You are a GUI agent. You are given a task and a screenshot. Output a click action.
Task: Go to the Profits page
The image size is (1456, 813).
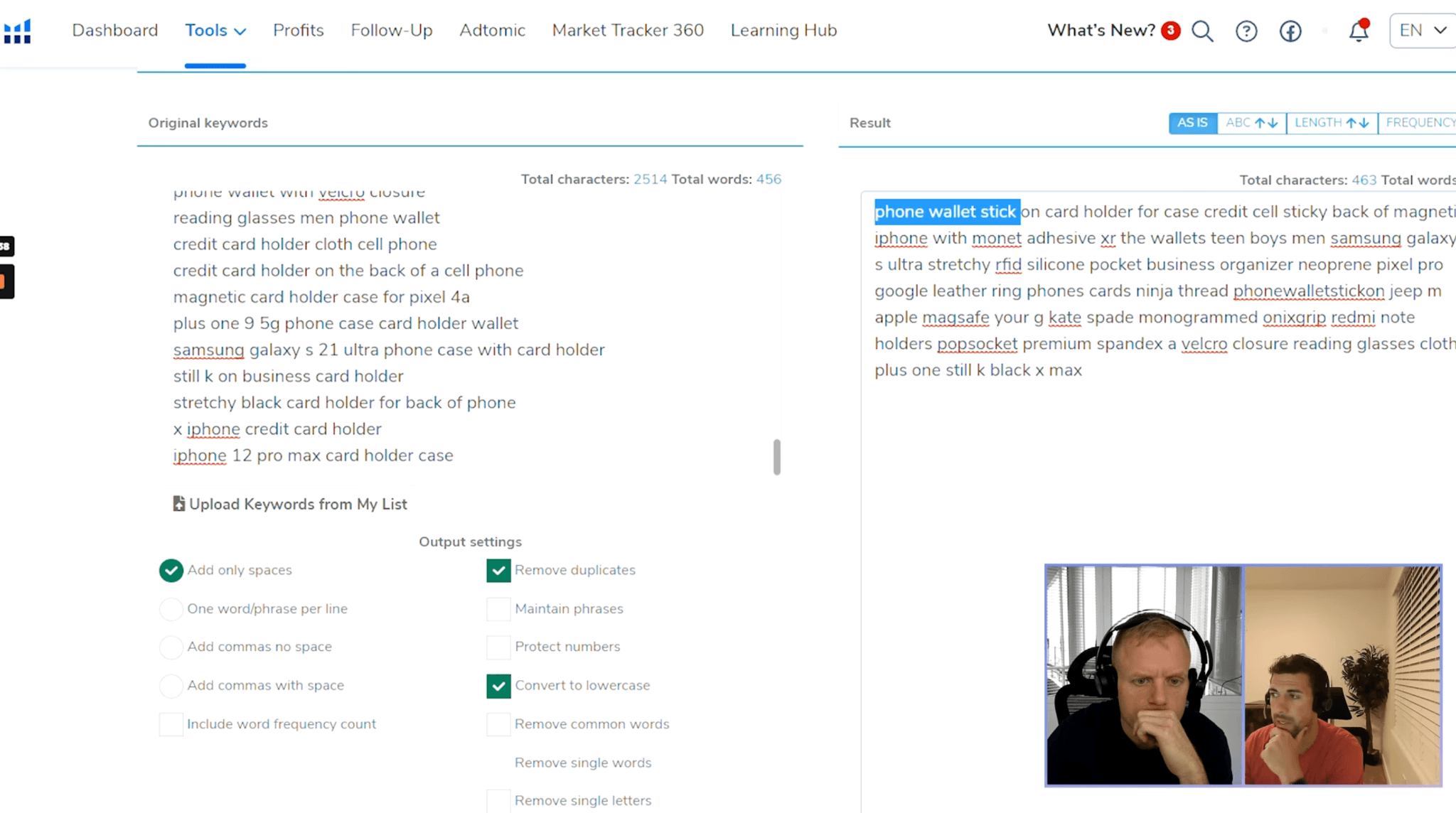pos(299,31)
